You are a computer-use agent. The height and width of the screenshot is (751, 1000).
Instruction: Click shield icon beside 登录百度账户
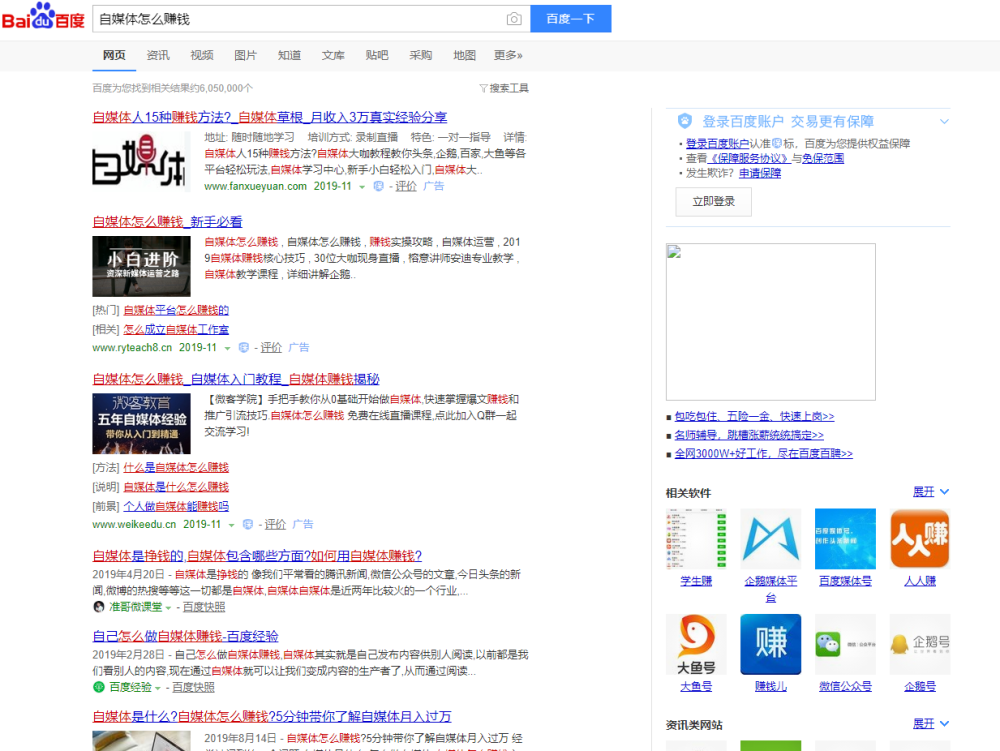click(x=685, y=120)
